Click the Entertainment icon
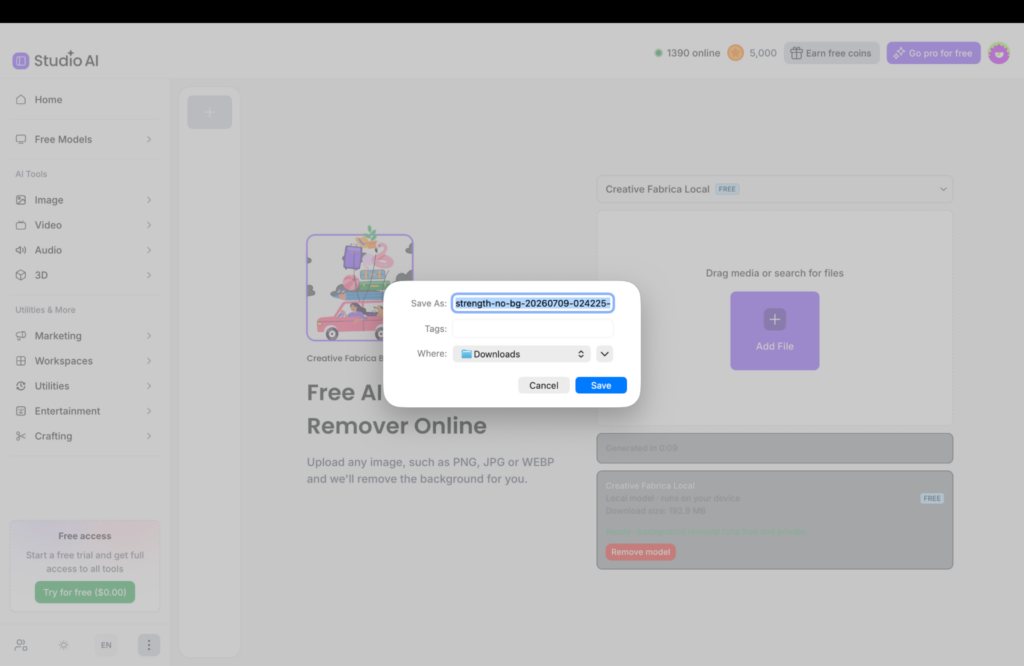 click(x=21, y=411)
